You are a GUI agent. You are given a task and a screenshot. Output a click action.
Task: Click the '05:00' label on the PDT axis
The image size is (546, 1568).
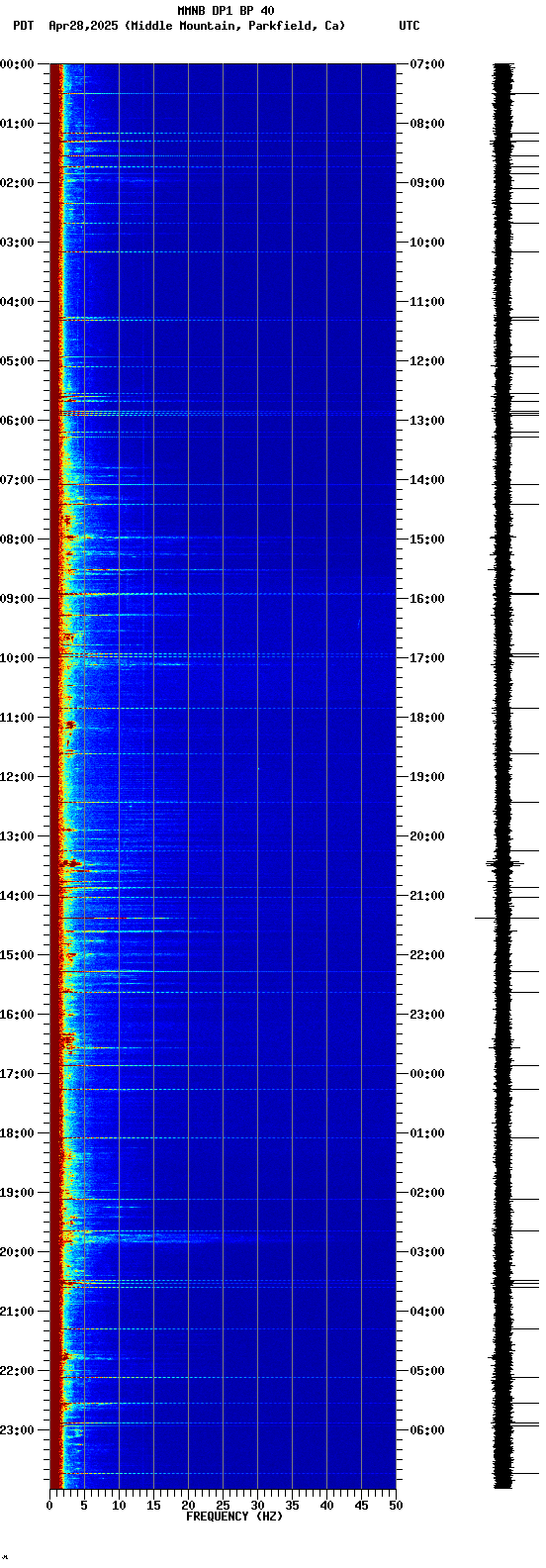[x=18, y=361]
